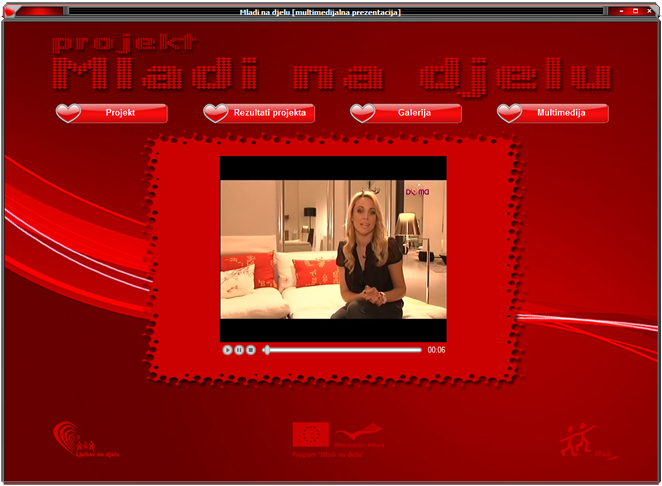The height and width of the screenshot is (486, 662).
Task: Open Rezultati projekta page
Action: tap(269, 113)
